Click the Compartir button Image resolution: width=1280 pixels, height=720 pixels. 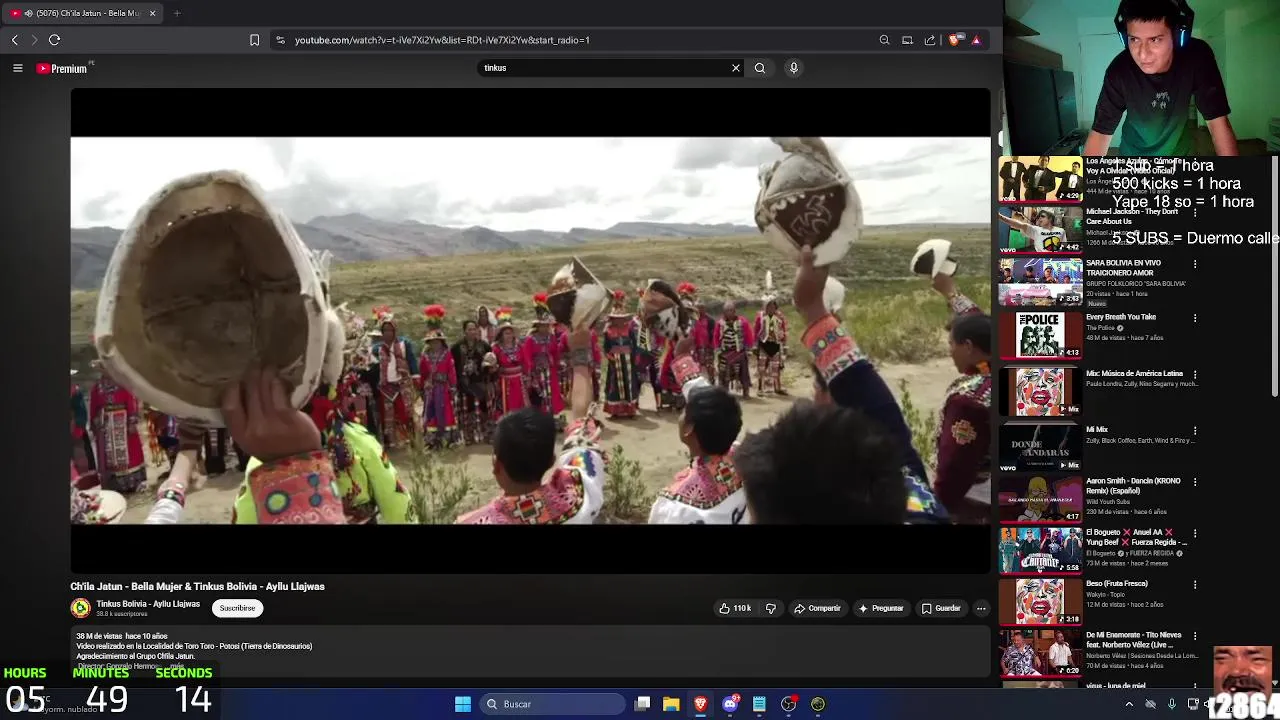point(817,608)
